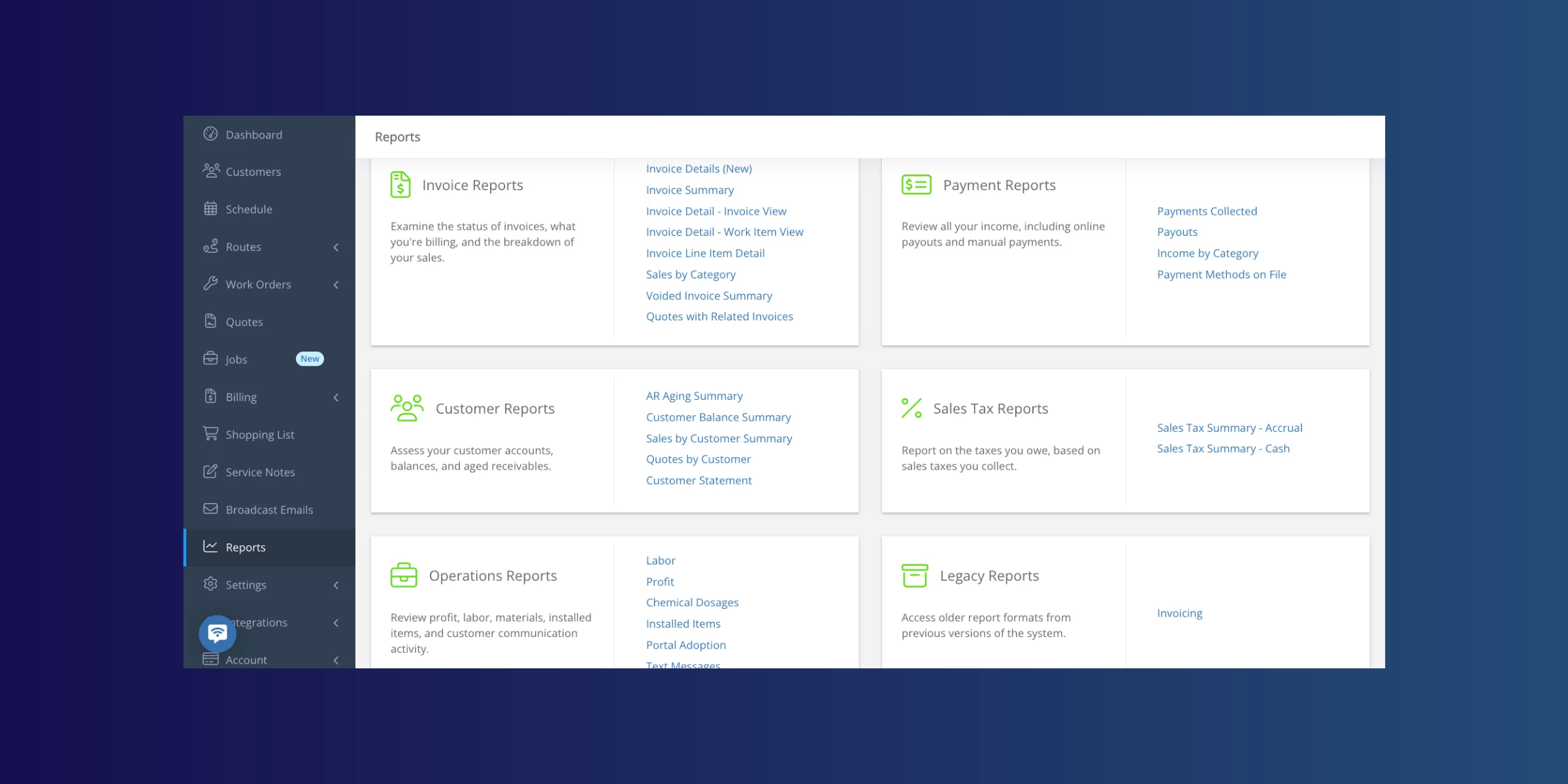
Task: Click the Shopping List cart icon
Action: point(210,433)
